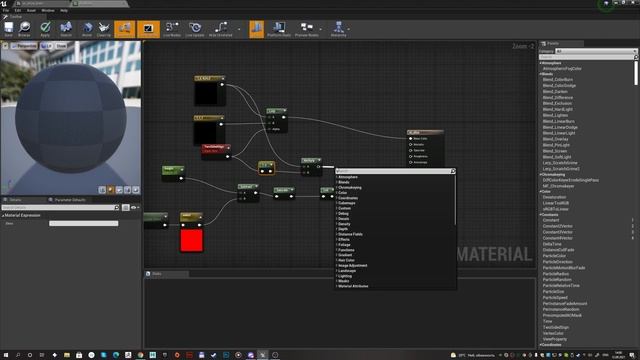
Task: Click the property matrix grid icon in Details
Action: [125, 207]
